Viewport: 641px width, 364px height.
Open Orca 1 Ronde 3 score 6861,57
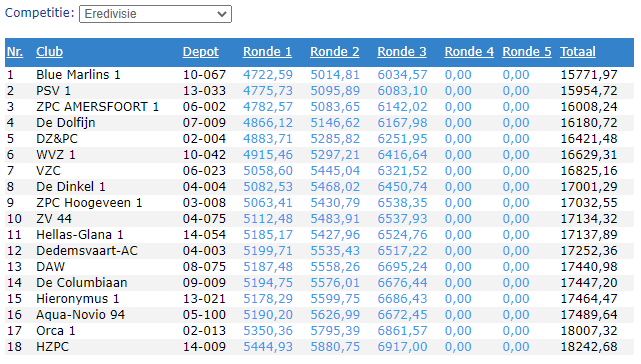402,331
